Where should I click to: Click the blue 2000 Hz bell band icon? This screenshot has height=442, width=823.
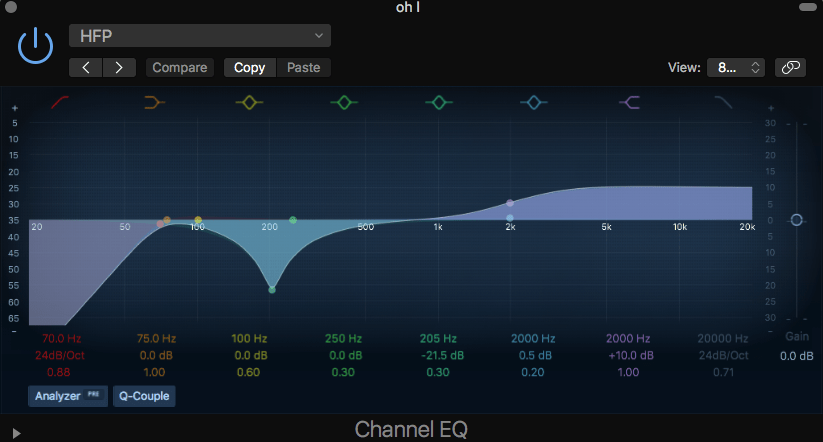533,102
